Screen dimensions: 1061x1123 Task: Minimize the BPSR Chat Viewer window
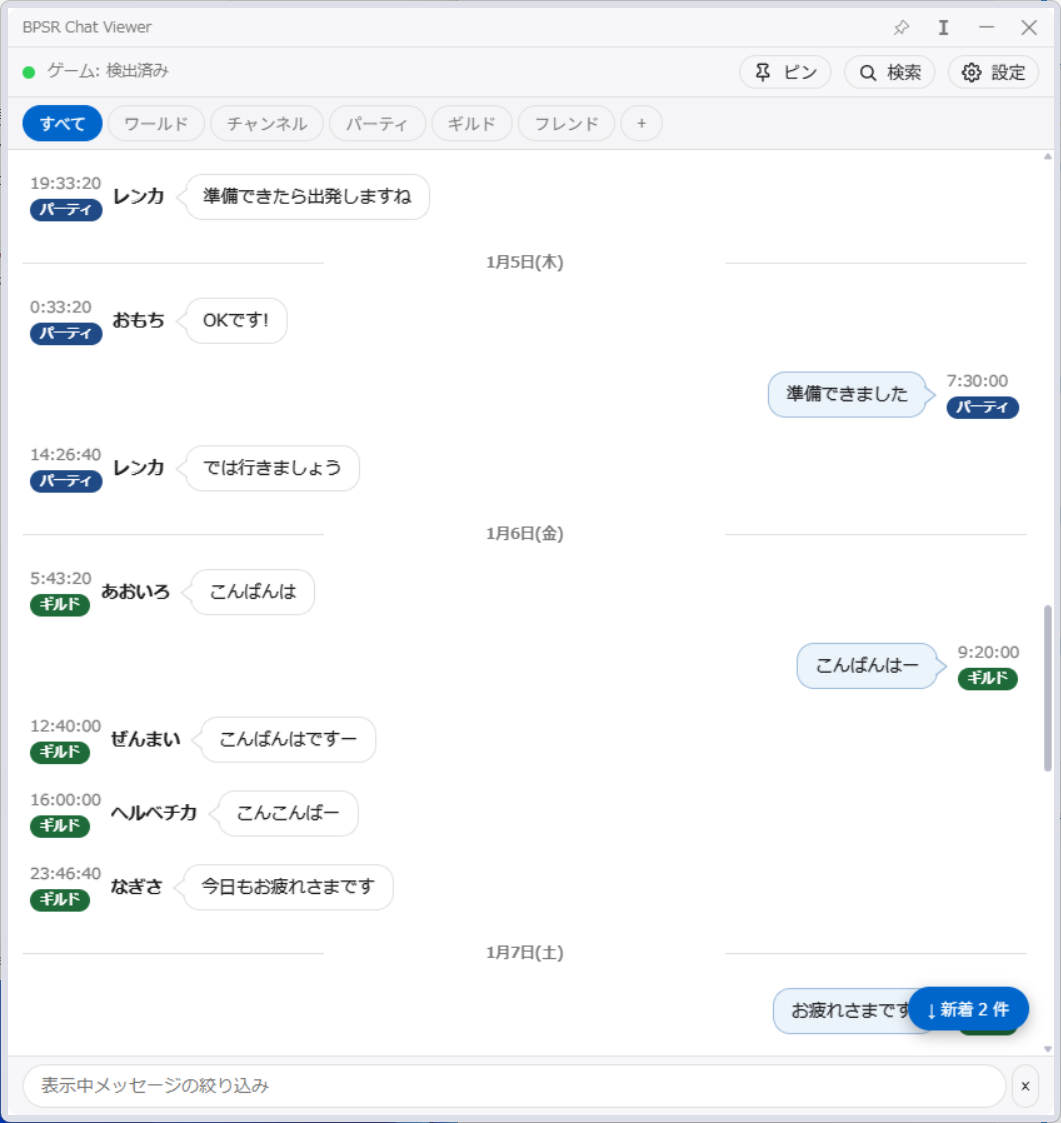point(986,27)
